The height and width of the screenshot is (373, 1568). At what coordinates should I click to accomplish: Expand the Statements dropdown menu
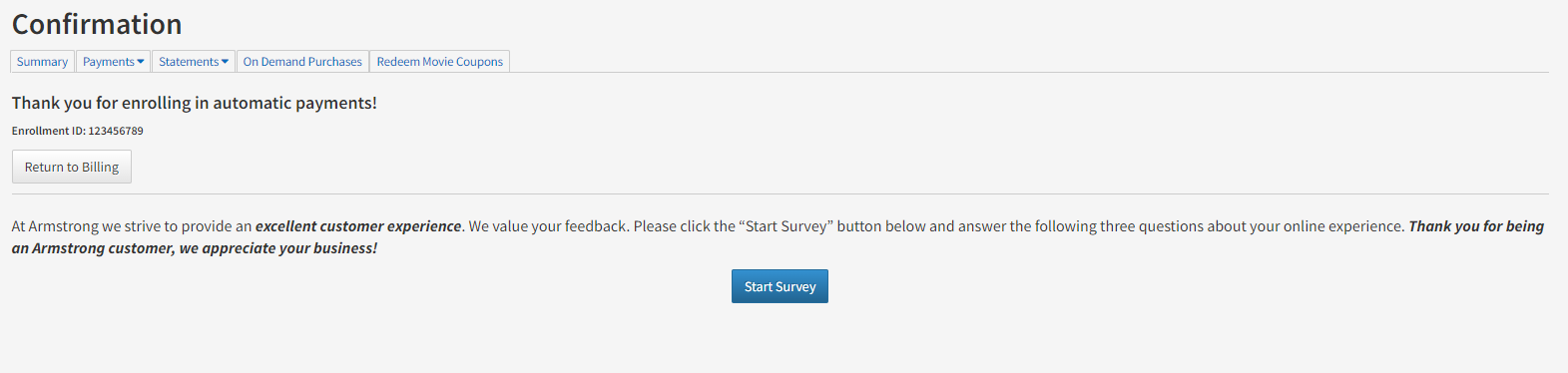click(194, 62)
